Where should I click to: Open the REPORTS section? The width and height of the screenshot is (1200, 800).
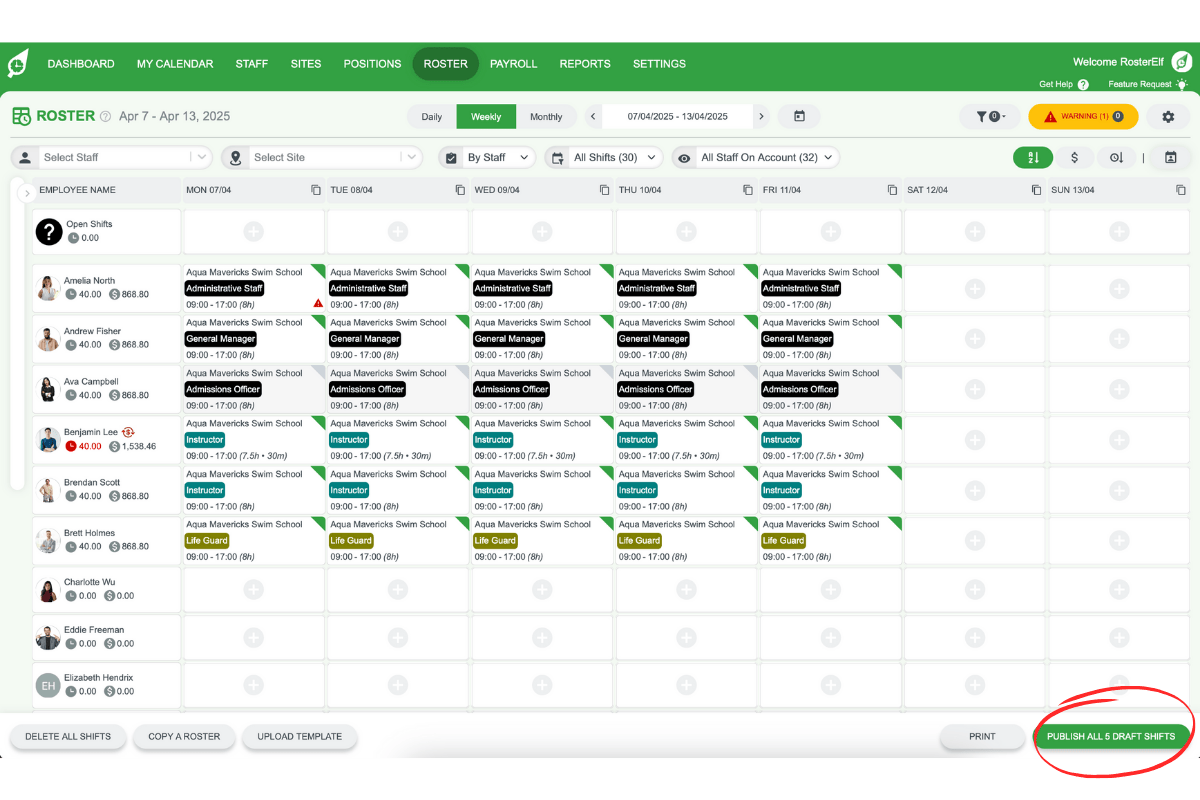[x=585, y=63]
